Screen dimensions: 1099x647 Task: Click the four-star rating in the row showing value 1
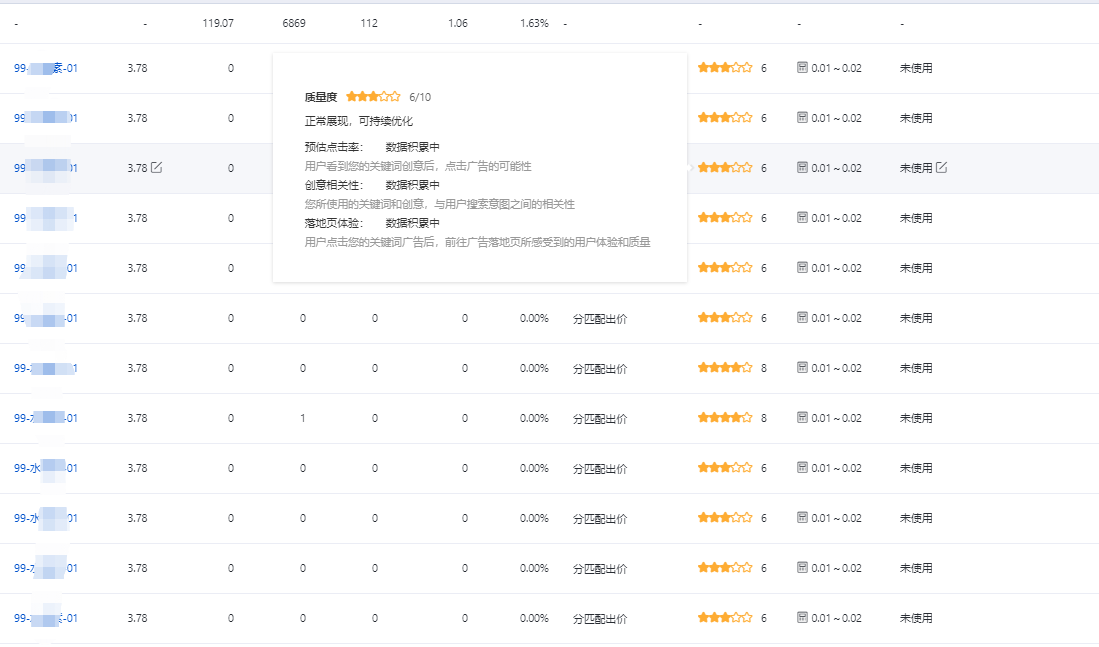click(x=725, y=418)
